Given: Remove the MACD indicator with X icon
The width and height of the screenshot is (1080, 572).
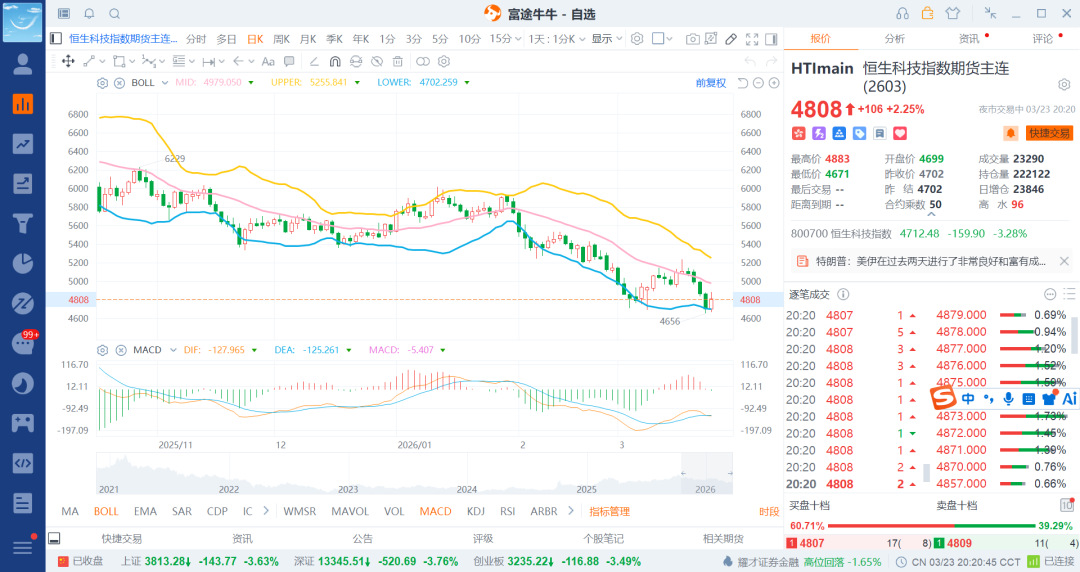Looking at the screenshot, I should click(x=121, y=350).
